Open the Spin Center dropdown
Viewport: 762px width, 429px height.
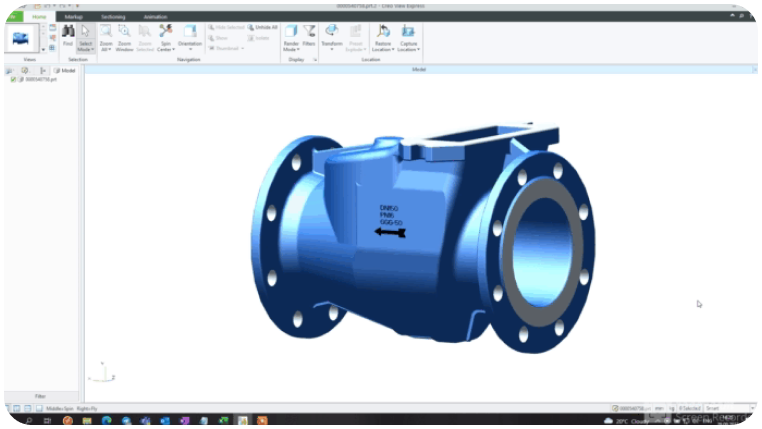(166, 47)
